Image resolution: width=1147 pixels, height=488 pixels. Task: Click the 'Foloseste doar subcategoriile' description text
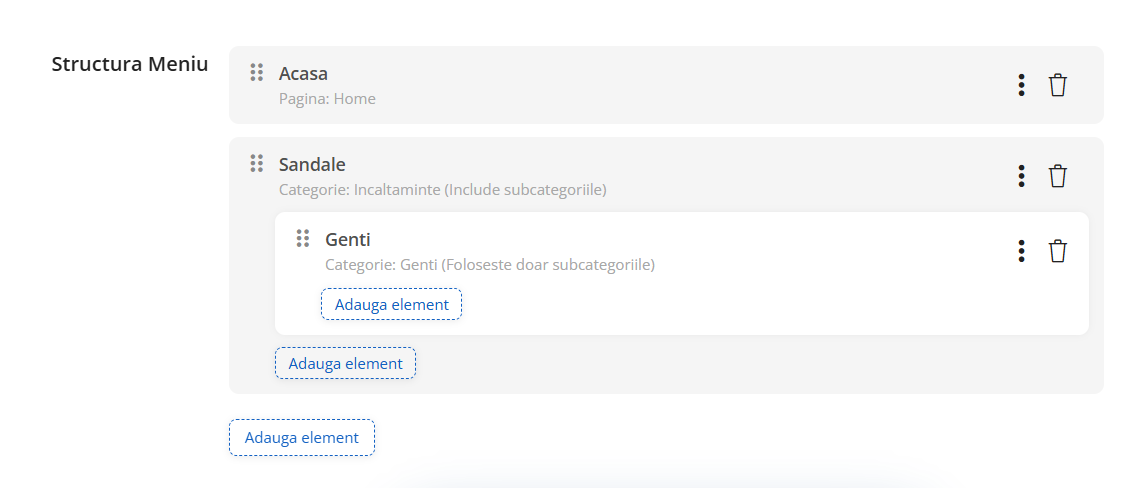[548, 265]
